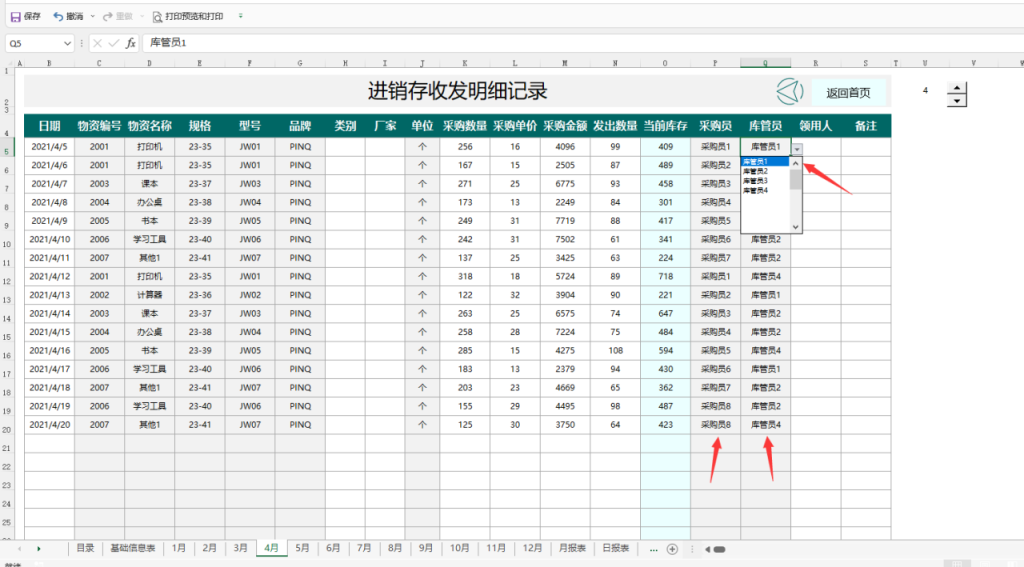This screenshot has width=1024, height=567.
Task: Open the dropdown arrow of cell Q5
Action: [797, 149]
